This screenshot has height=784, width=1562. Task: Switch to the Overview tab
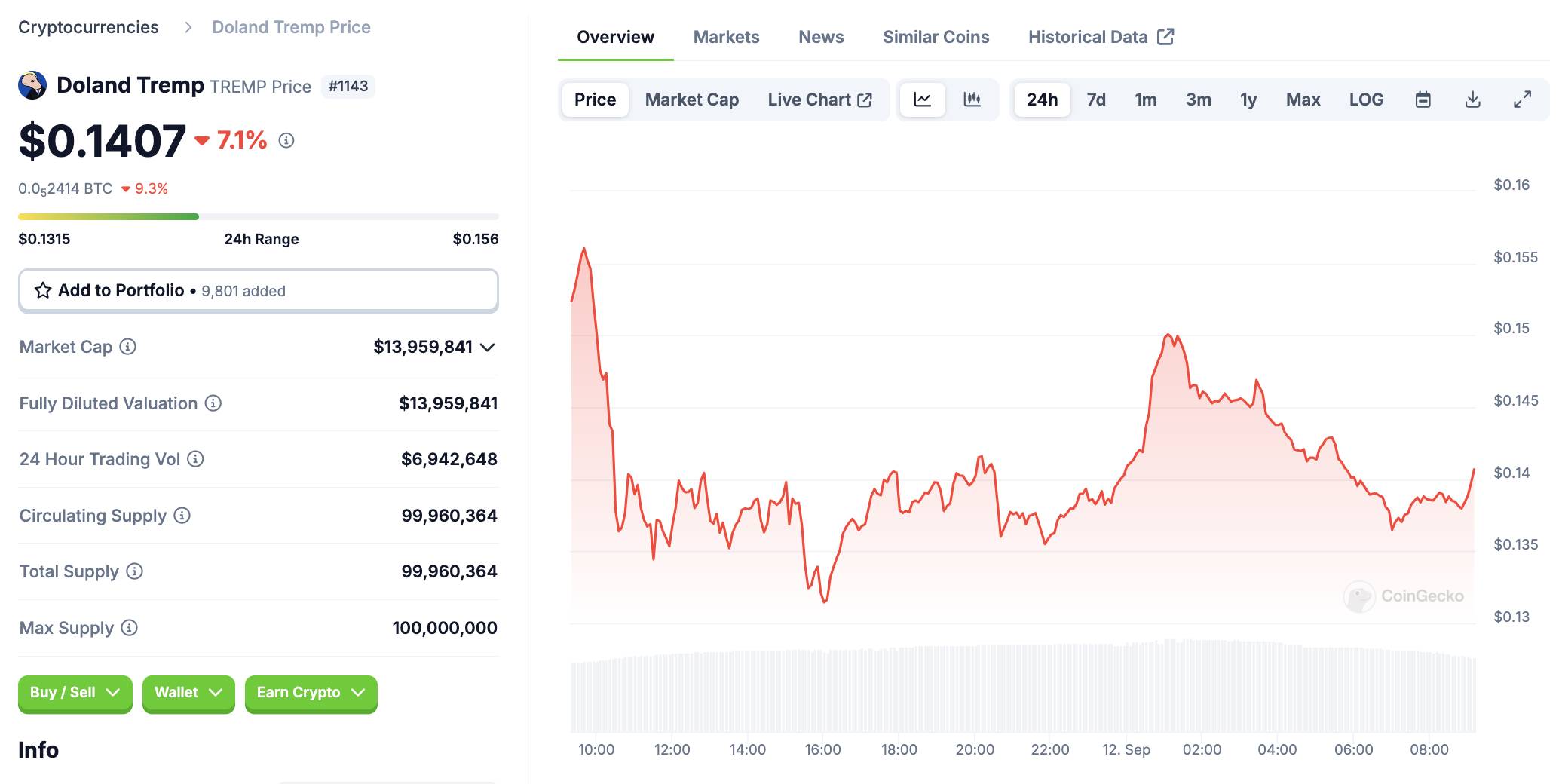pyautogui.click(x=615, y=37)
